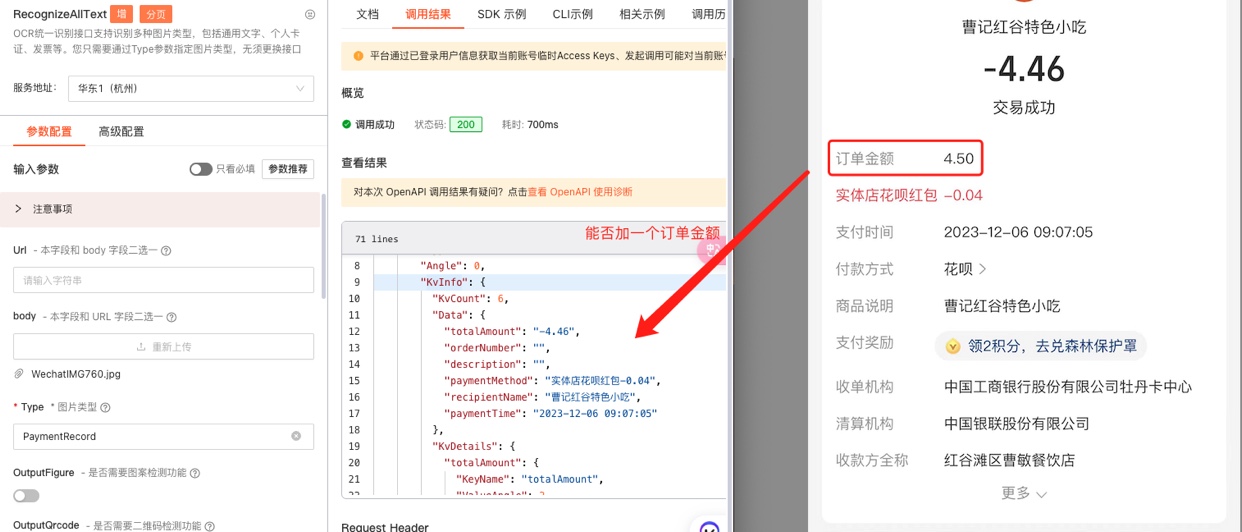Click the coin icon in 领2积分 reward

(953, 346)
